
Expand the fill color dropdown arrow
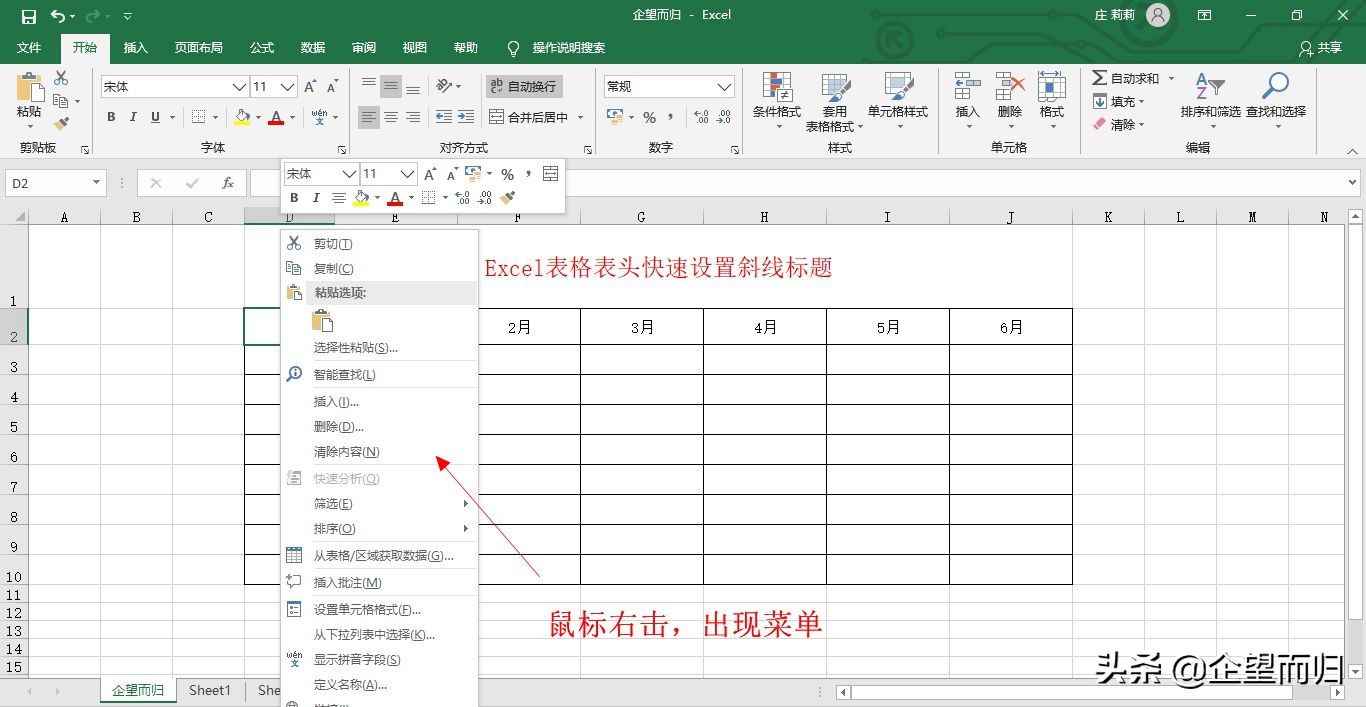pyautogui.click(x=257, y=118)
